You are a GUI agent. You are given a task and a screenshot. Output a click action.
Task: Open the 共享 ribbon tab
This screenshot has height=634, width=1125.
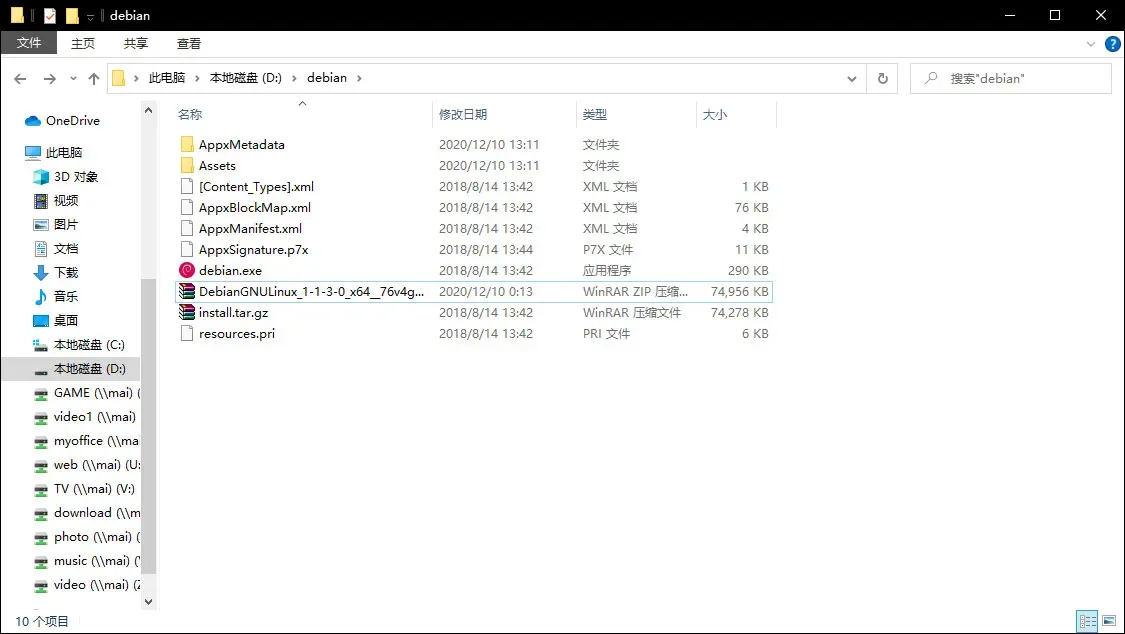coord(136,44)
